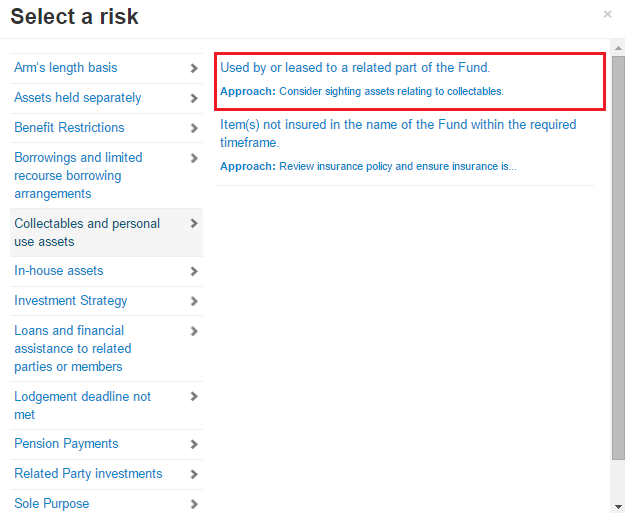Choose the Pension Payments category

click(x=66, y=444)
